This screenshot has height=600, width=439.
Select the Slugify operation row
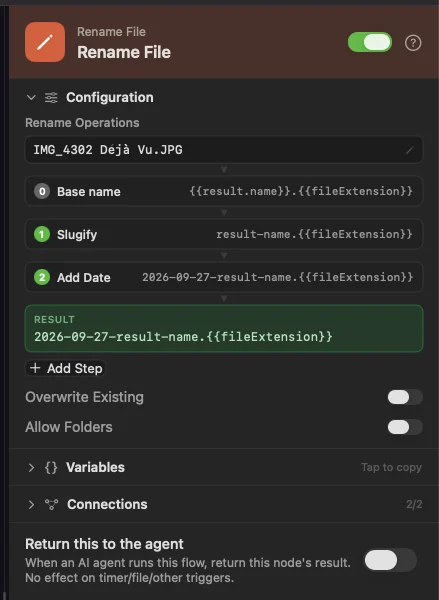click(x=224, y=234)
